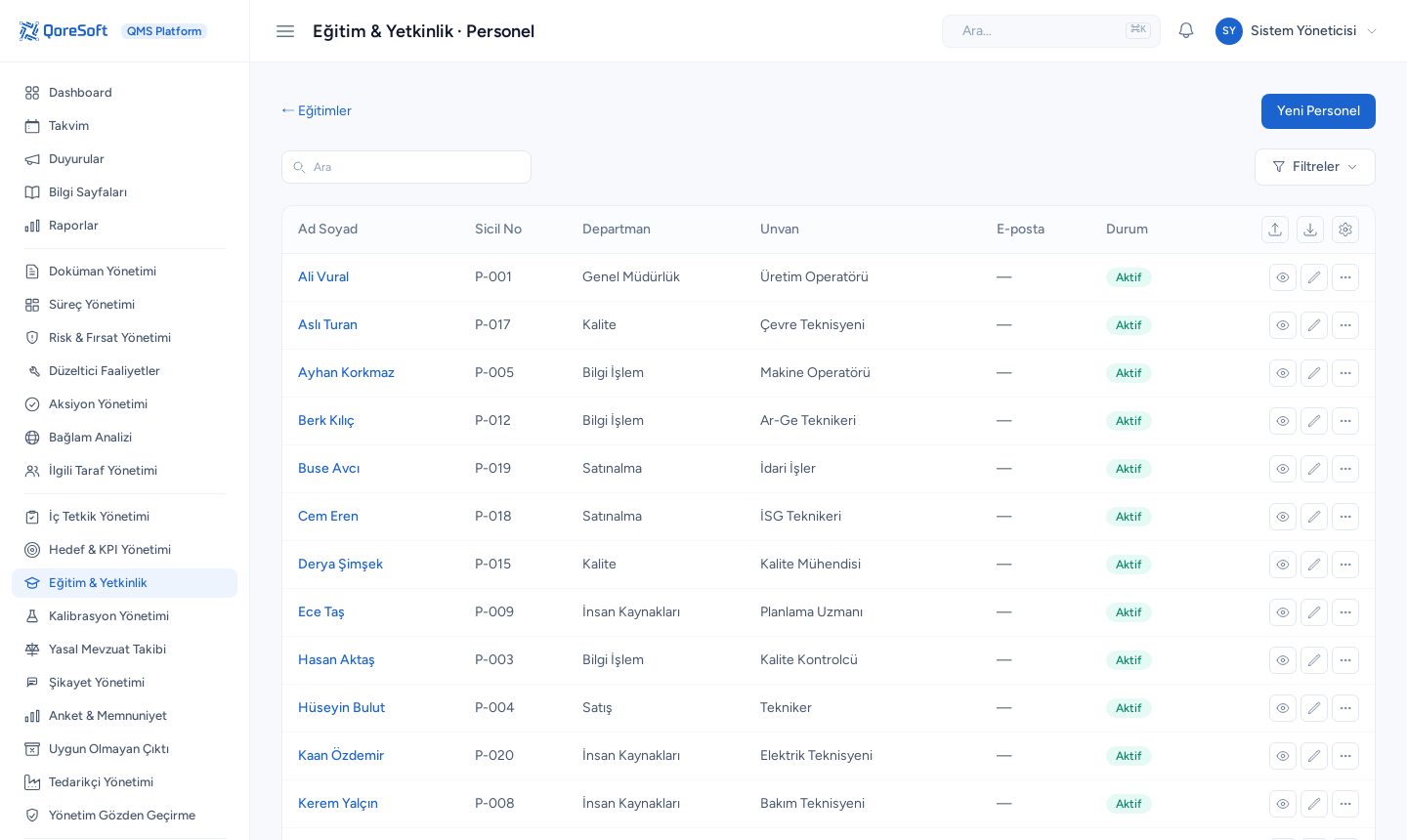Image resolution: width=1407 pixels, height=840 pixels.
Task: View Ece Taş with eye icon
Action: point(1283,612)
